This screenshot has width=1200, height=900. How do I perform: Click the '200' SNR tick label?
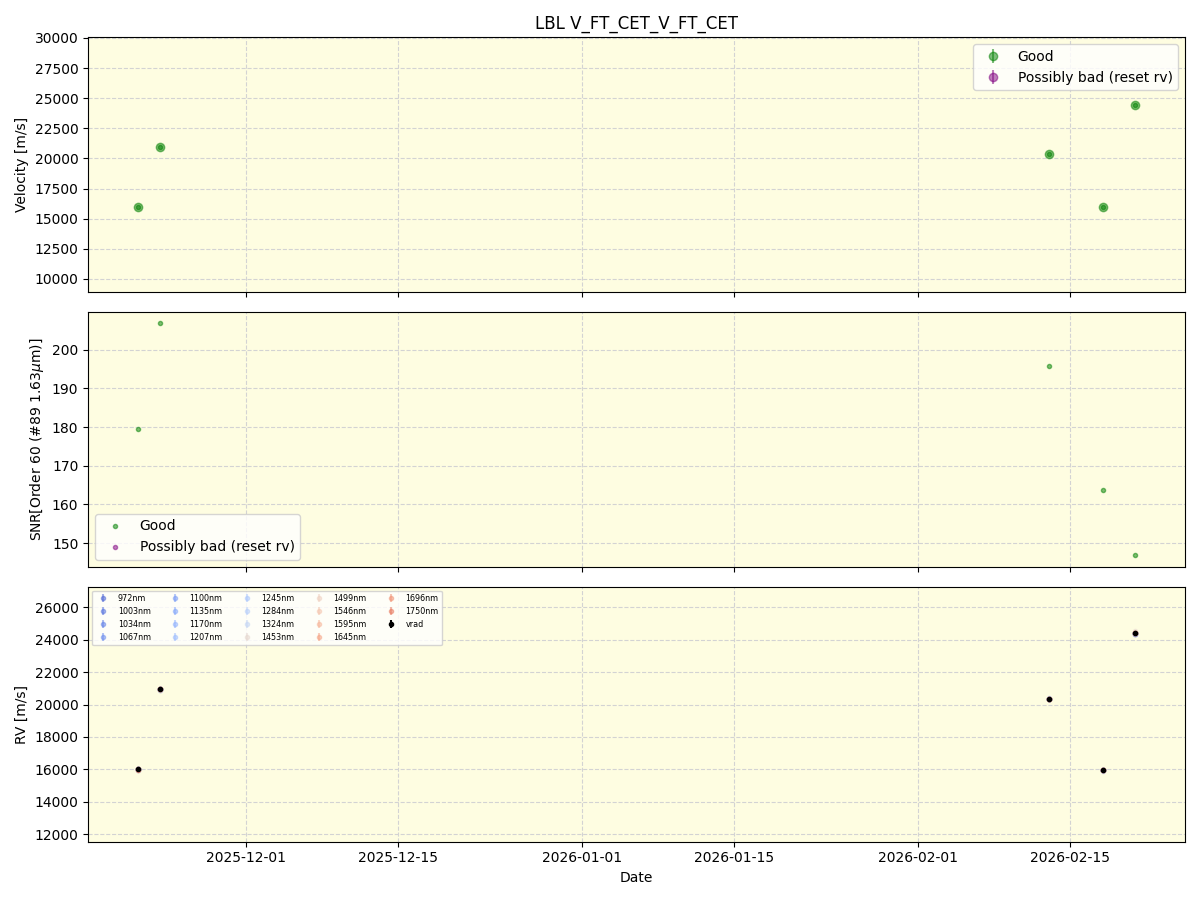[x=66, y=351]
